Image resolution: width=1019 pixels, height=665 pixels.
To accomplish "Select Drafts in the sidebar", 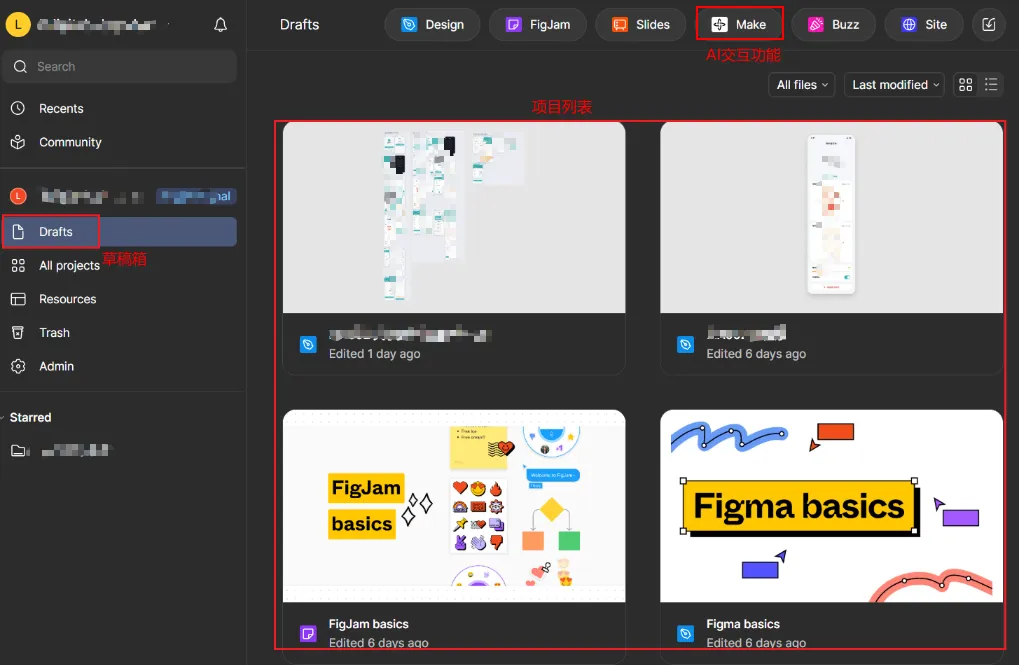I will [120, 231].
